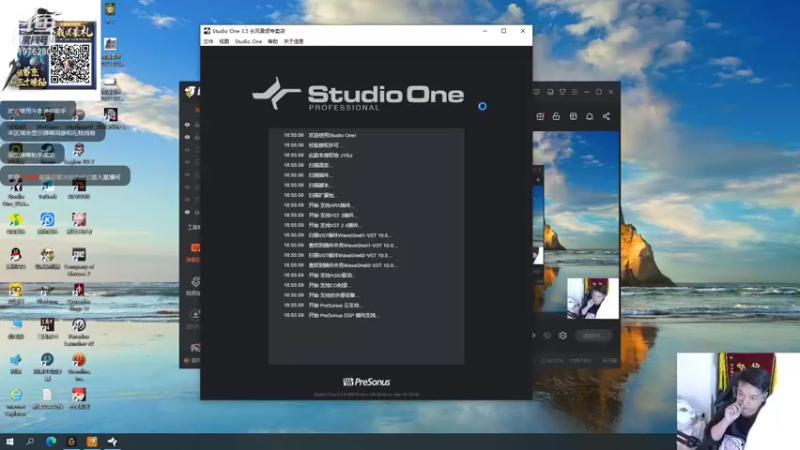The height and width of the screenshot is (450, 800).
Task: Switch to Studio One taskbar button
Action: [112, 441]
